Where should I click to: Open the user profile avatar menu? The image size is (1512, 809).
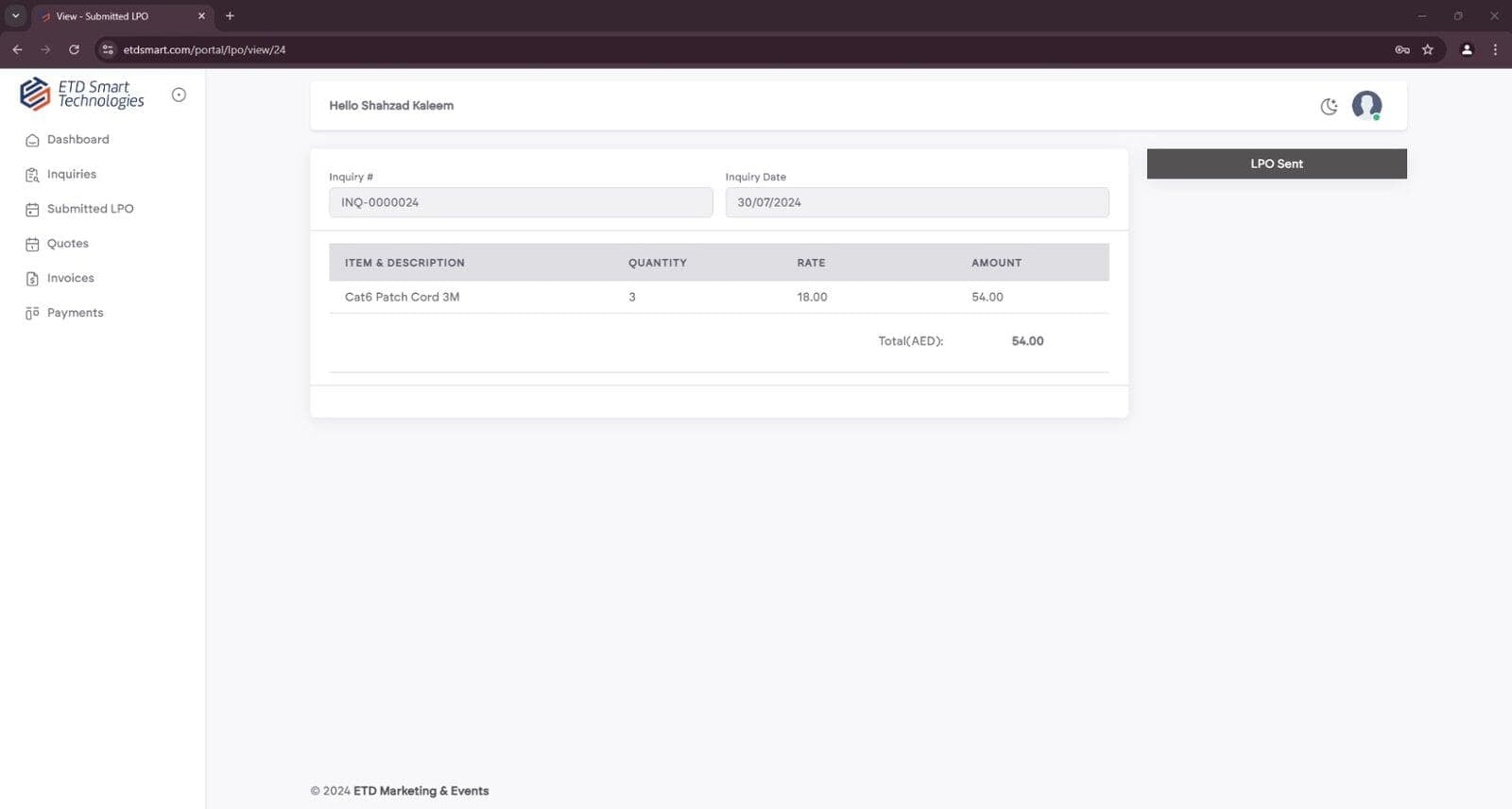click(x=1366, y=105)
